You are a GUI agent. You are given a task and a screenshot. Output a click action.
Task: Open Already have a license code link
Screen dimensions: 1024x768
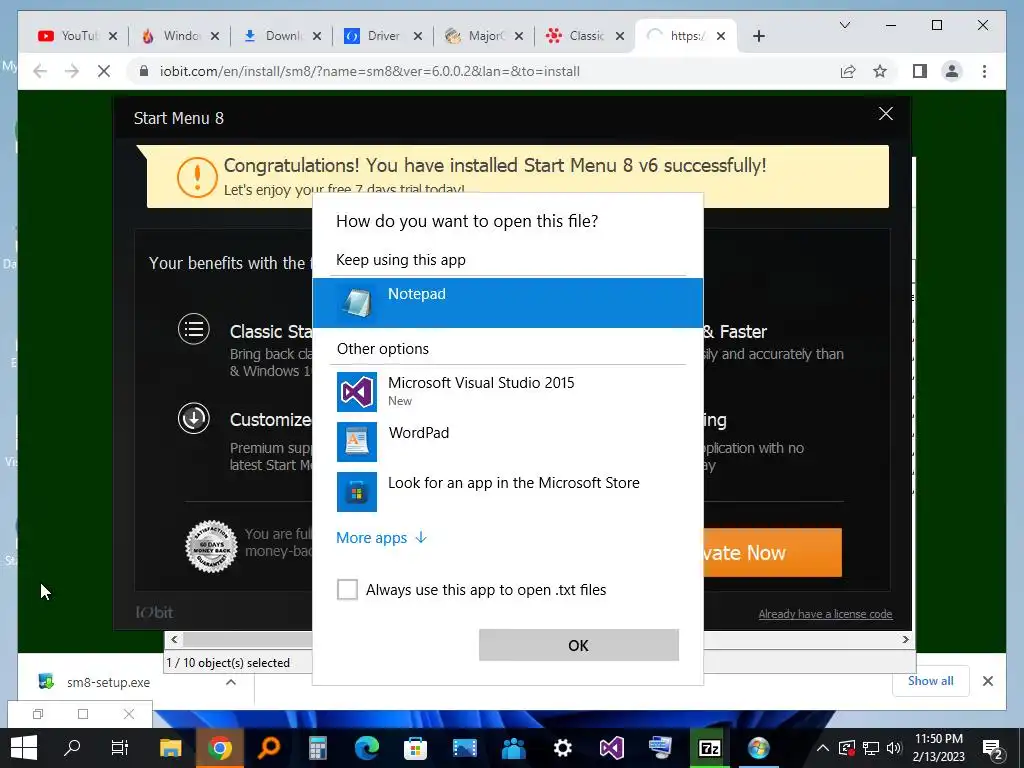[825, 614]
